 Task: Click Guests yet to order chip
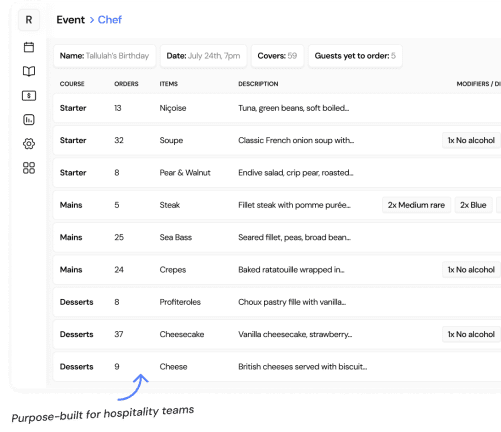coord(355,56)
